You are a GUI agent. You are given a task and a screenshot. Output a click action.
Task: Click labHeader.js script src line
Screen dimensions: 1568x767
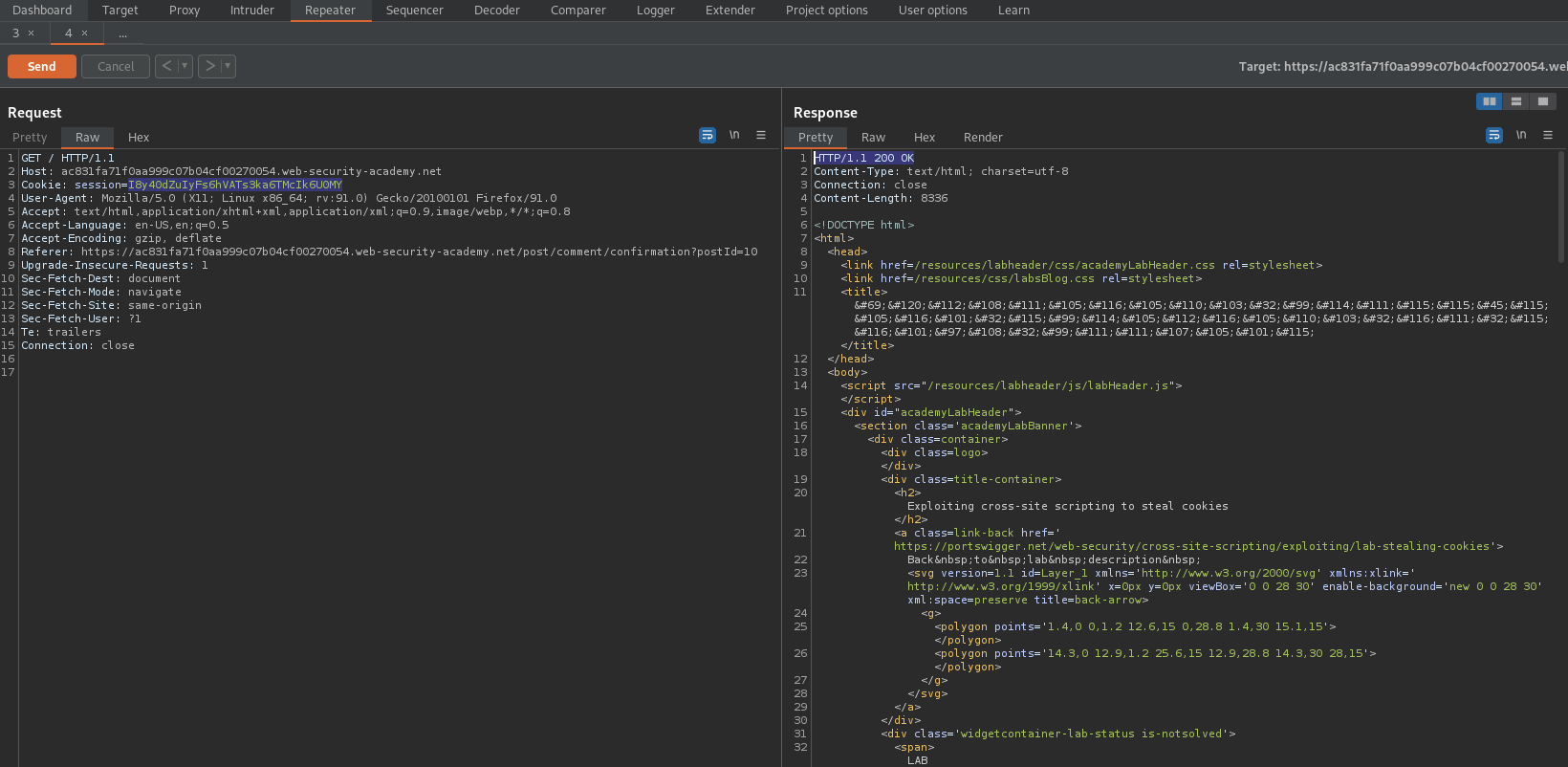(x=1012, y=385)
